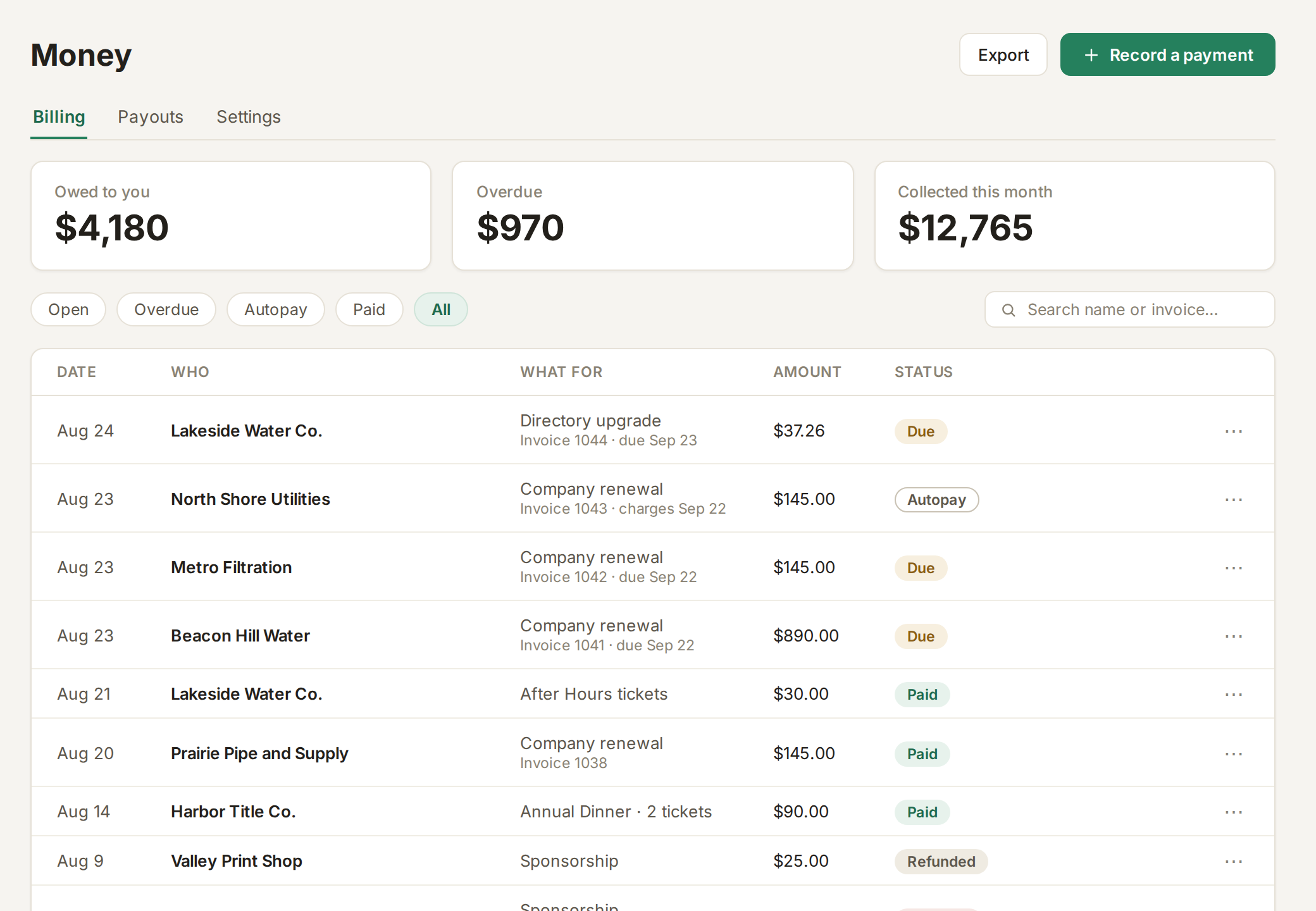Click the Due badge on Beacon Hill Water row
Image resolution: width=1316 pixels, height=911 pixels.
pos(921,636)
